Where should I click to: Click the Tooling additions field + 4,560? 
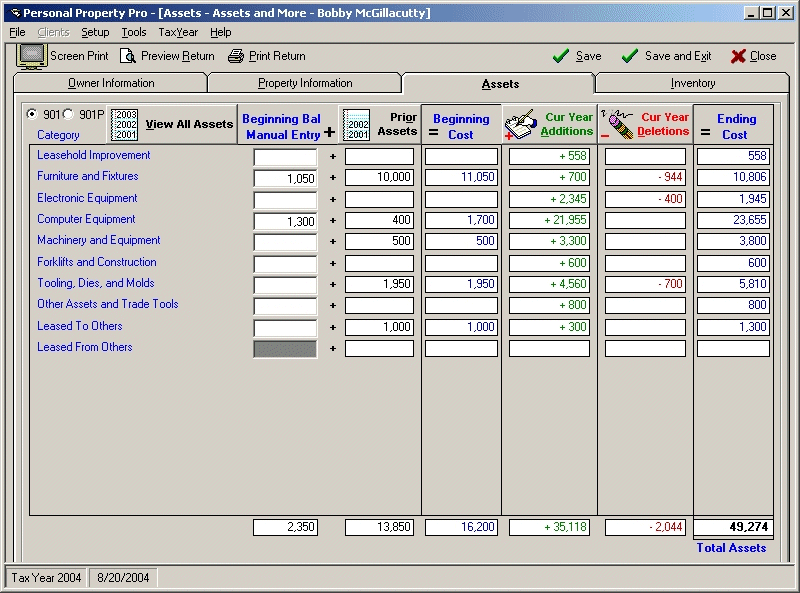coord(549,284)
